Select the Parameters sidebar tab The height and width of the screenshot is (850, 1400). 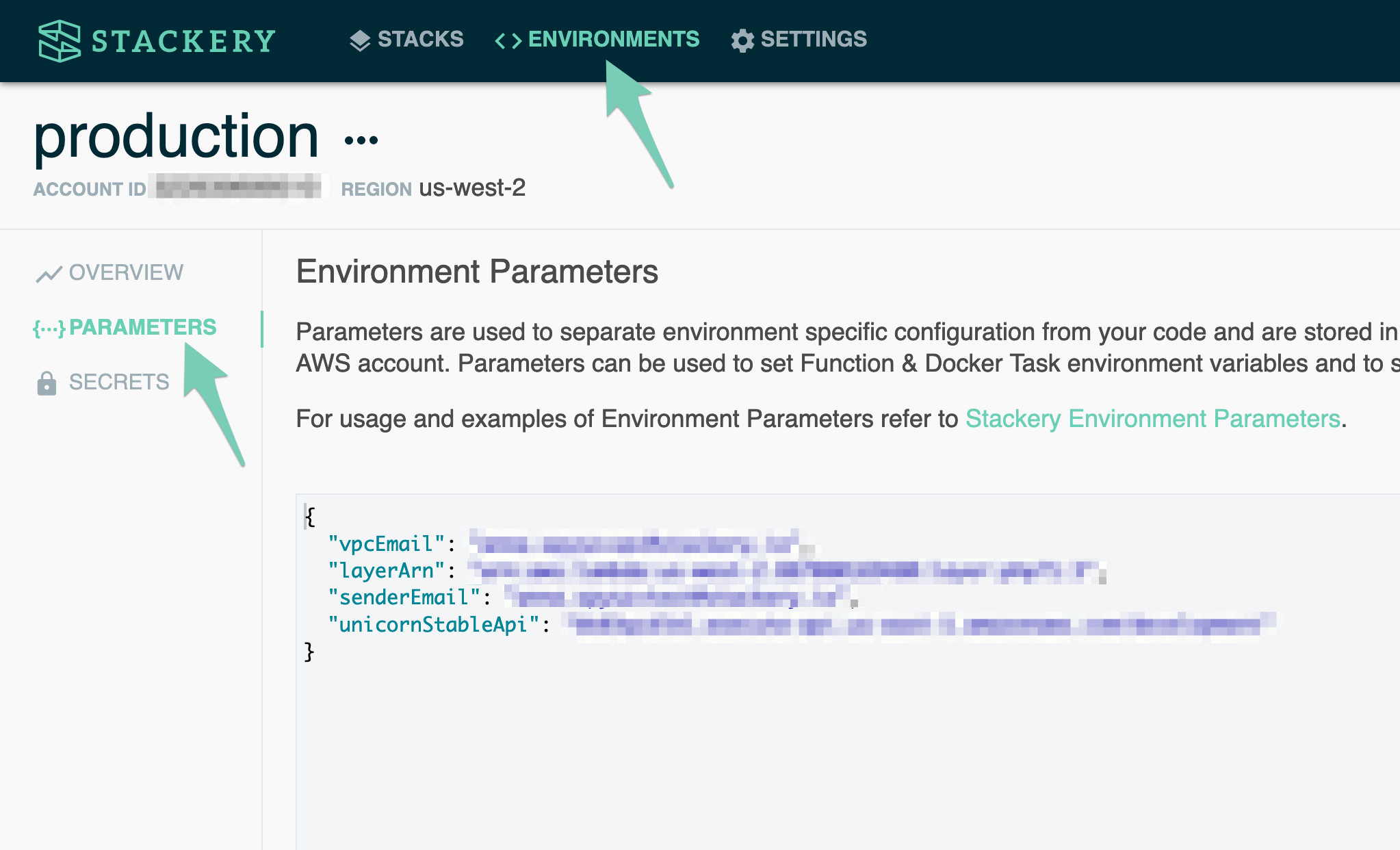click(x=142, y=327)
